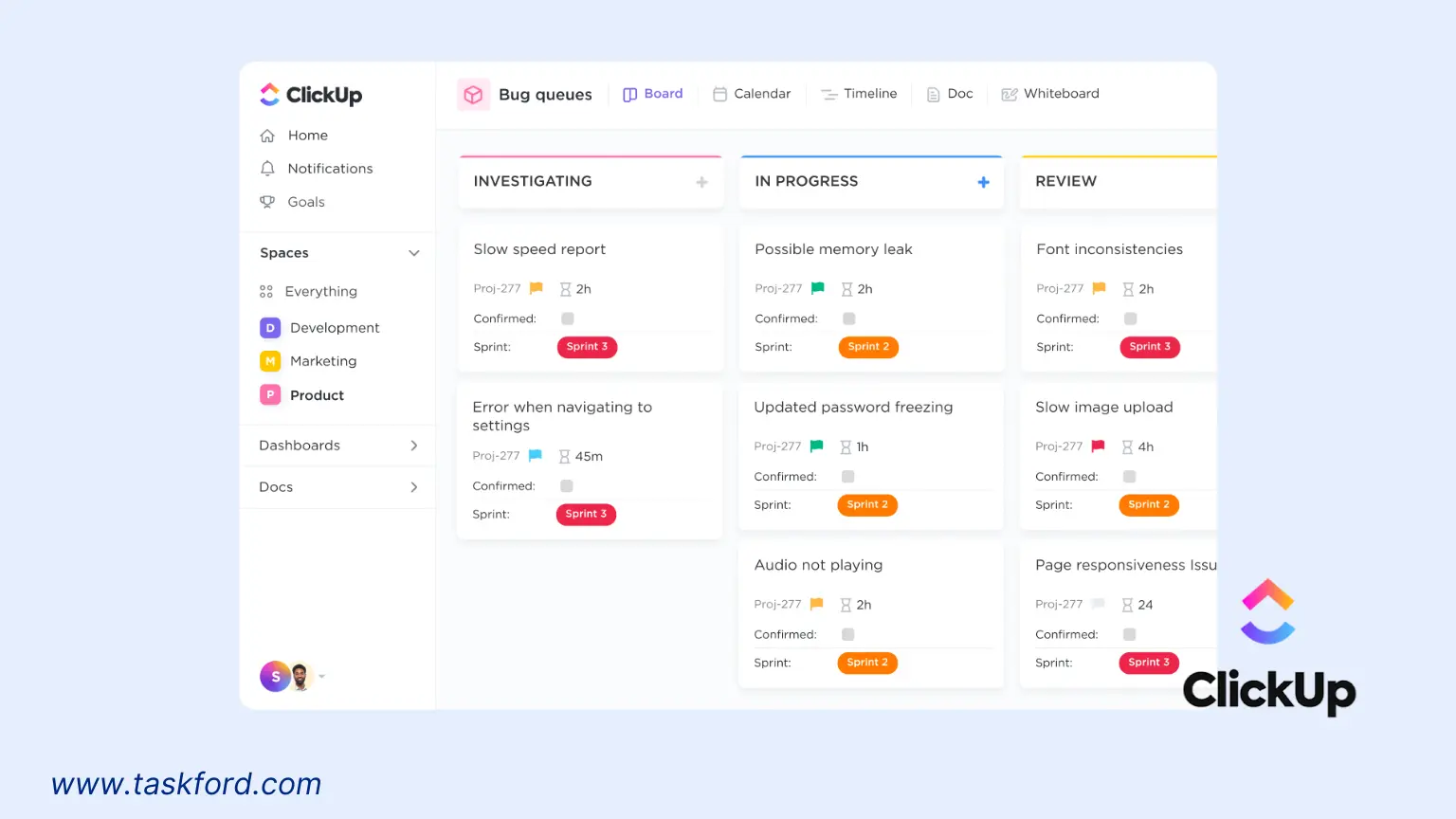The width and height of the screenshot is (1456, 819).
Task: Confirm the Possible memory leak bug
Action: [848, 318]
